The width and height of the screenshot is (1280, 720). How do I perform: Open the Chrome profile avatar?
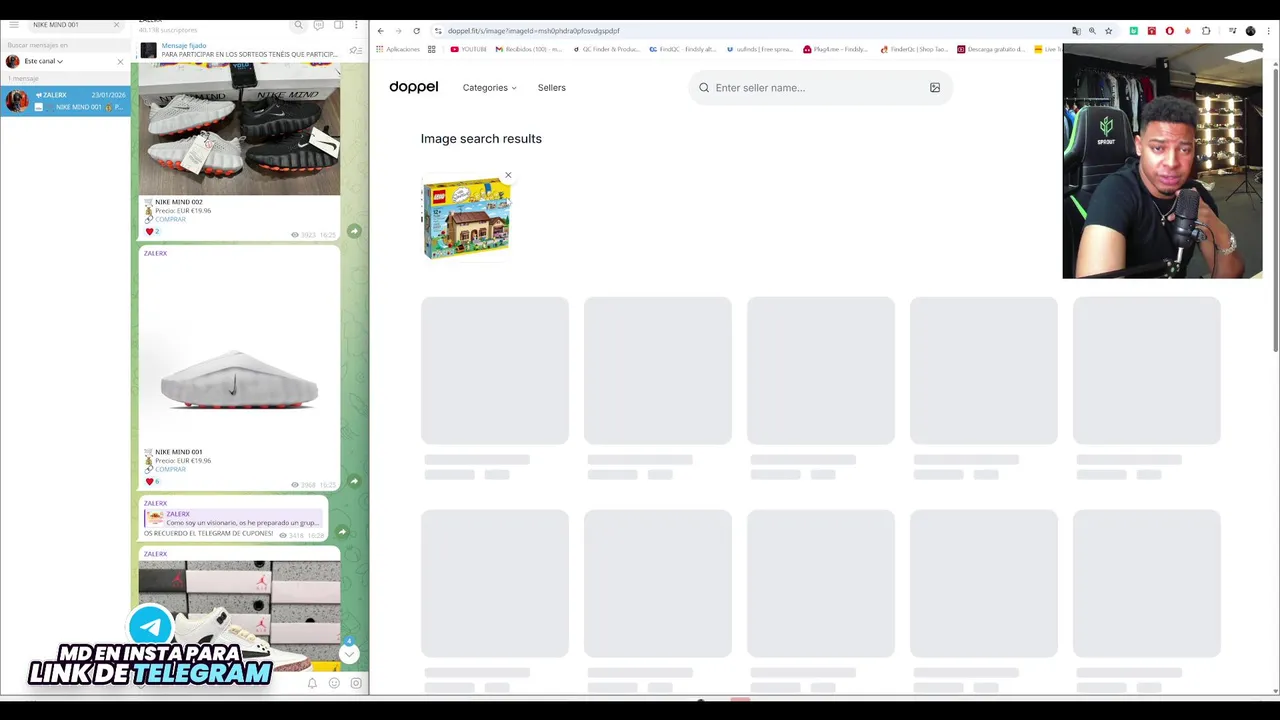point(1250,31)
